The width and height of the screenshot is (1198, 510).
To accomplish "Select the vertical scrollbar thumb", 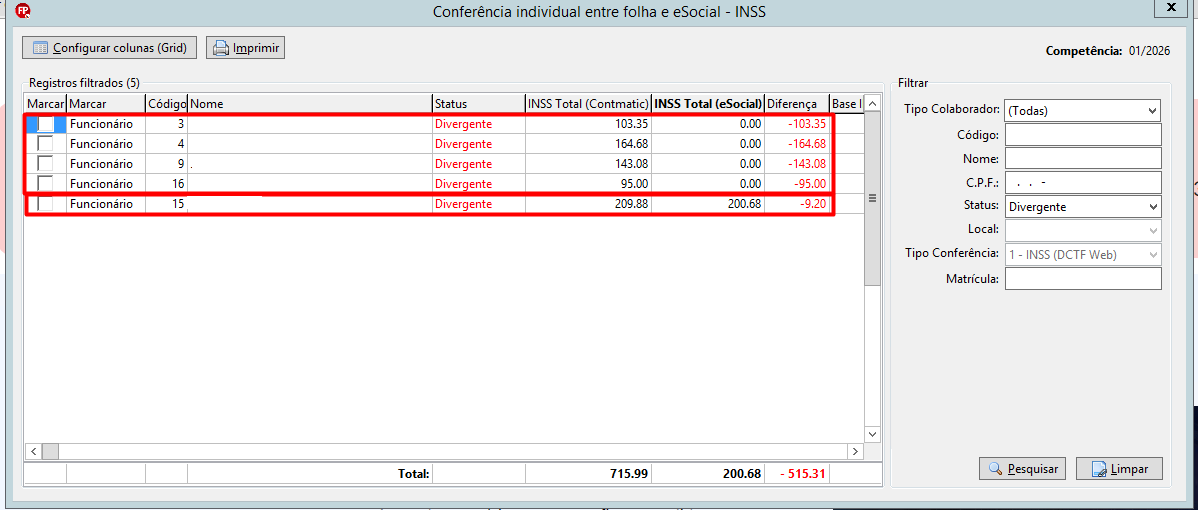I will click(x=873, y=199).
